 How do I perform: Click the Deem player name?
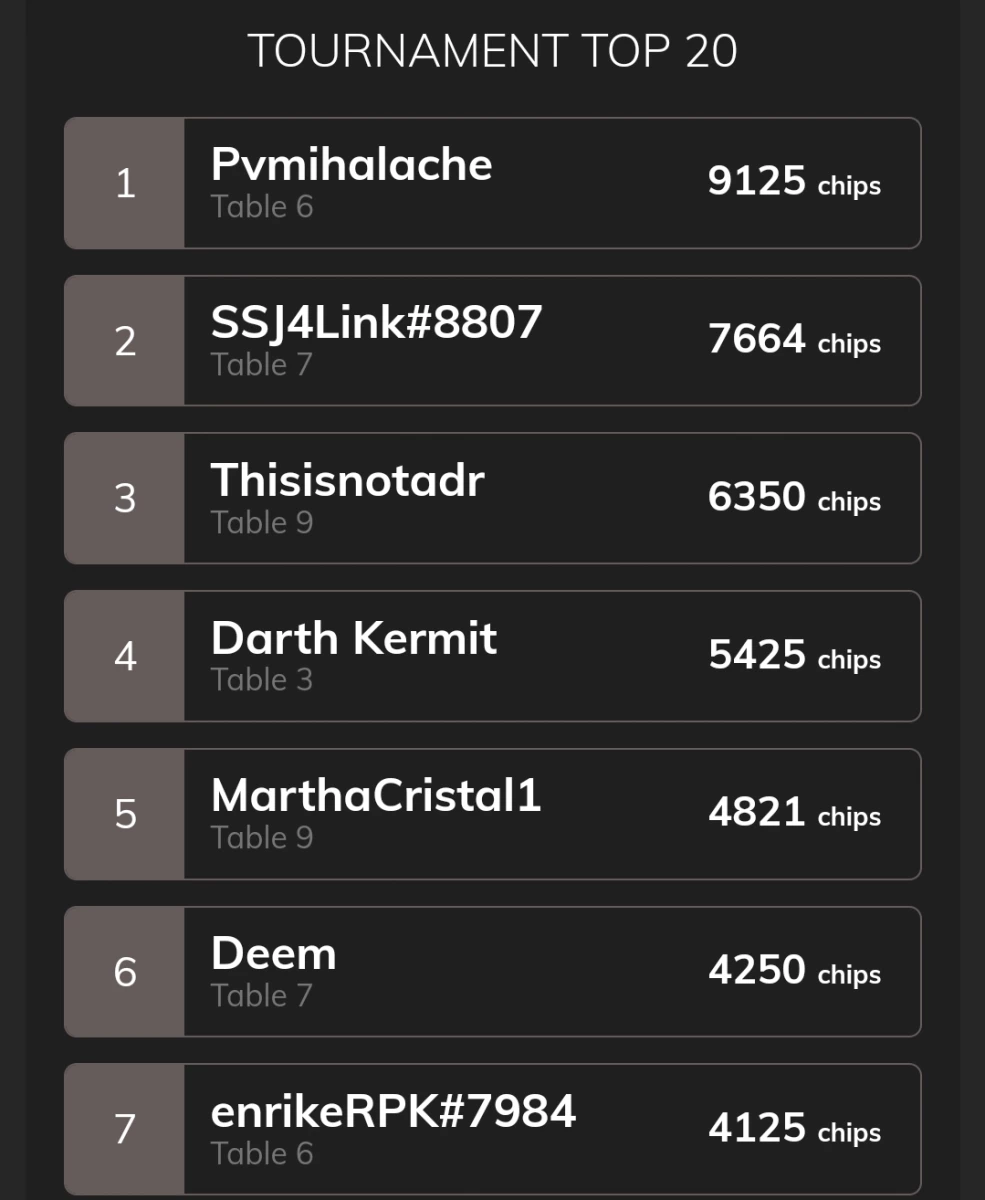coord(273,954)
